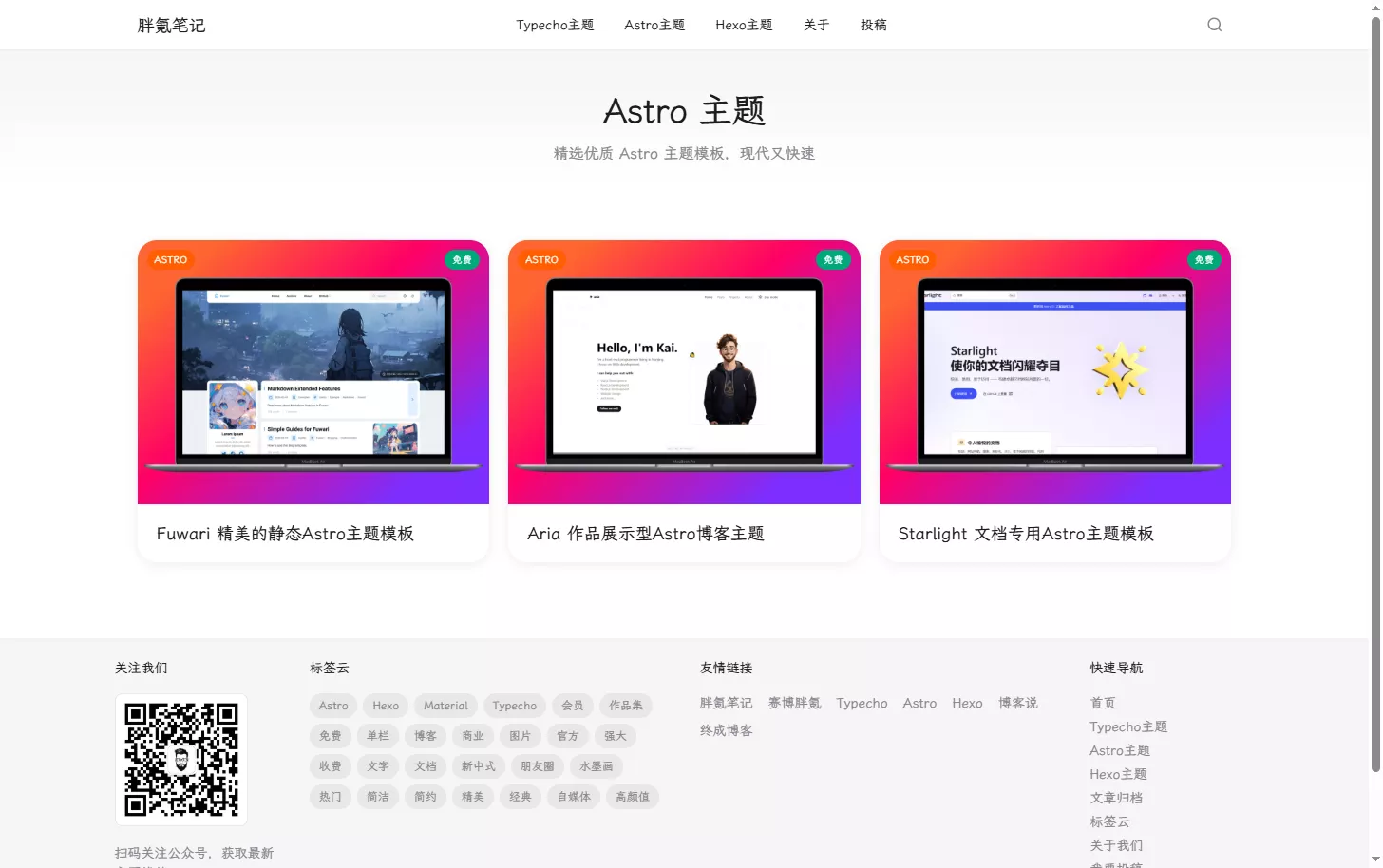Image resolution: width=1383 pixels, height=868 pixels.
Task: Click the ASTRO badge on Starlight card
Action: [913, 259]
